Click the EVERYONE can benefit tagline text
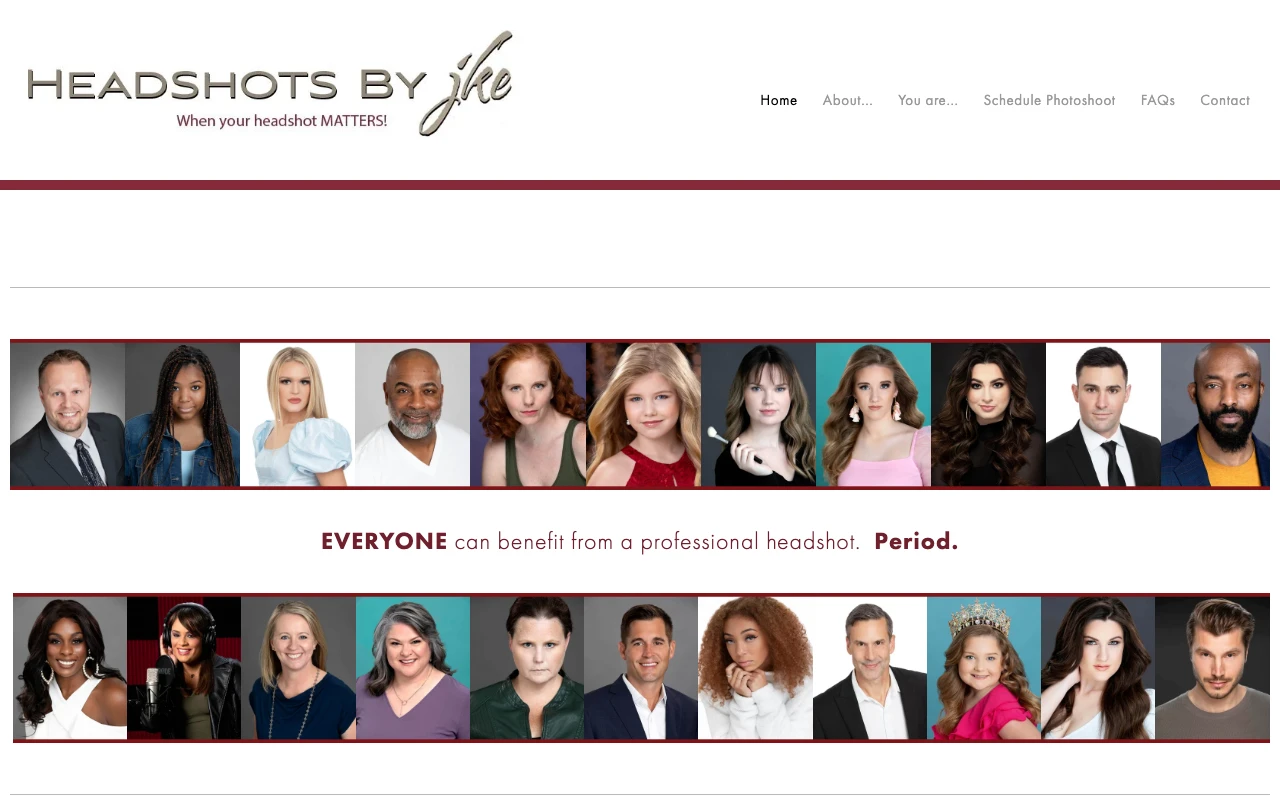The width and height of the screenshot is (1280, 800). 640,542
